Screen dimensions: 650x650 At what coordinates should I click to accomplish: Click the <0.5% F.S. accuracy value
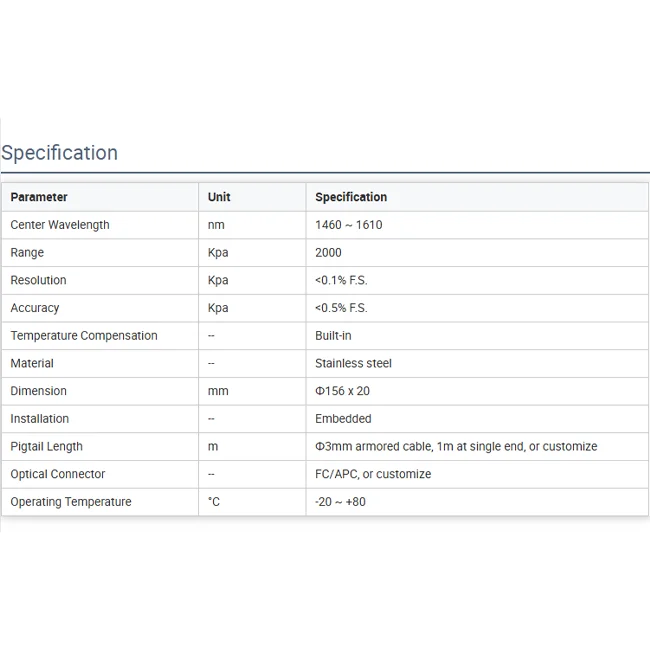click(x=341, y=308)
